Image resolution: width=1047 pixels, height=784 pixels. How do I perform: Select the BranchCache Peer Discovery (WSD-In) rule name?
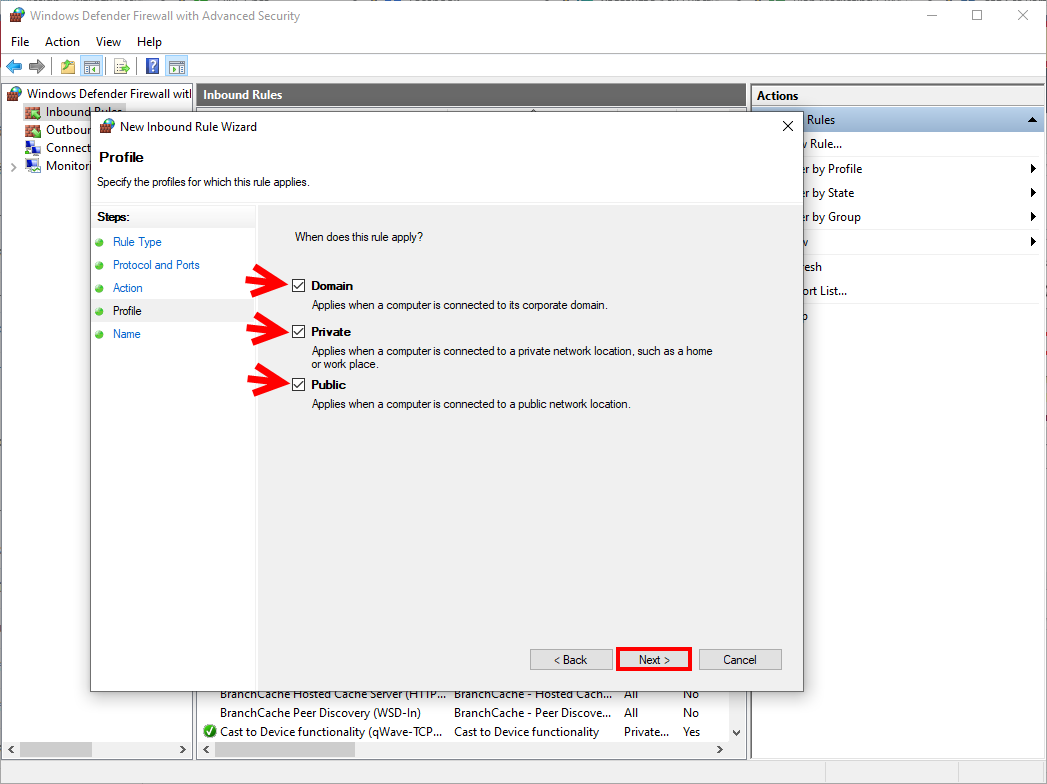320,713
